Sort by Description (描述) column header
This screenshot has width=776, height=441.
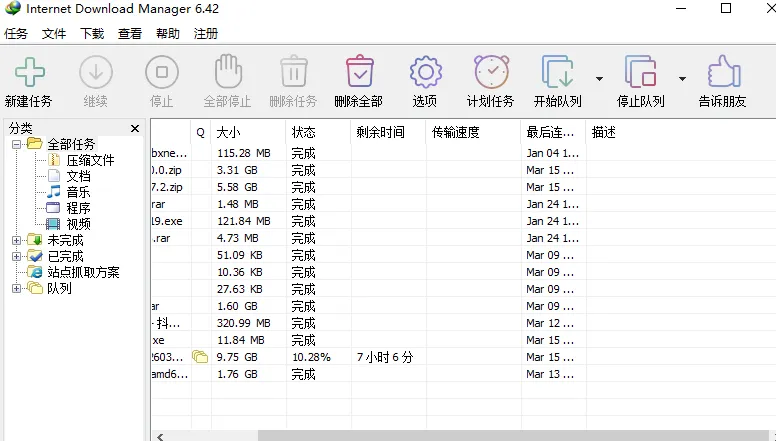681,132
